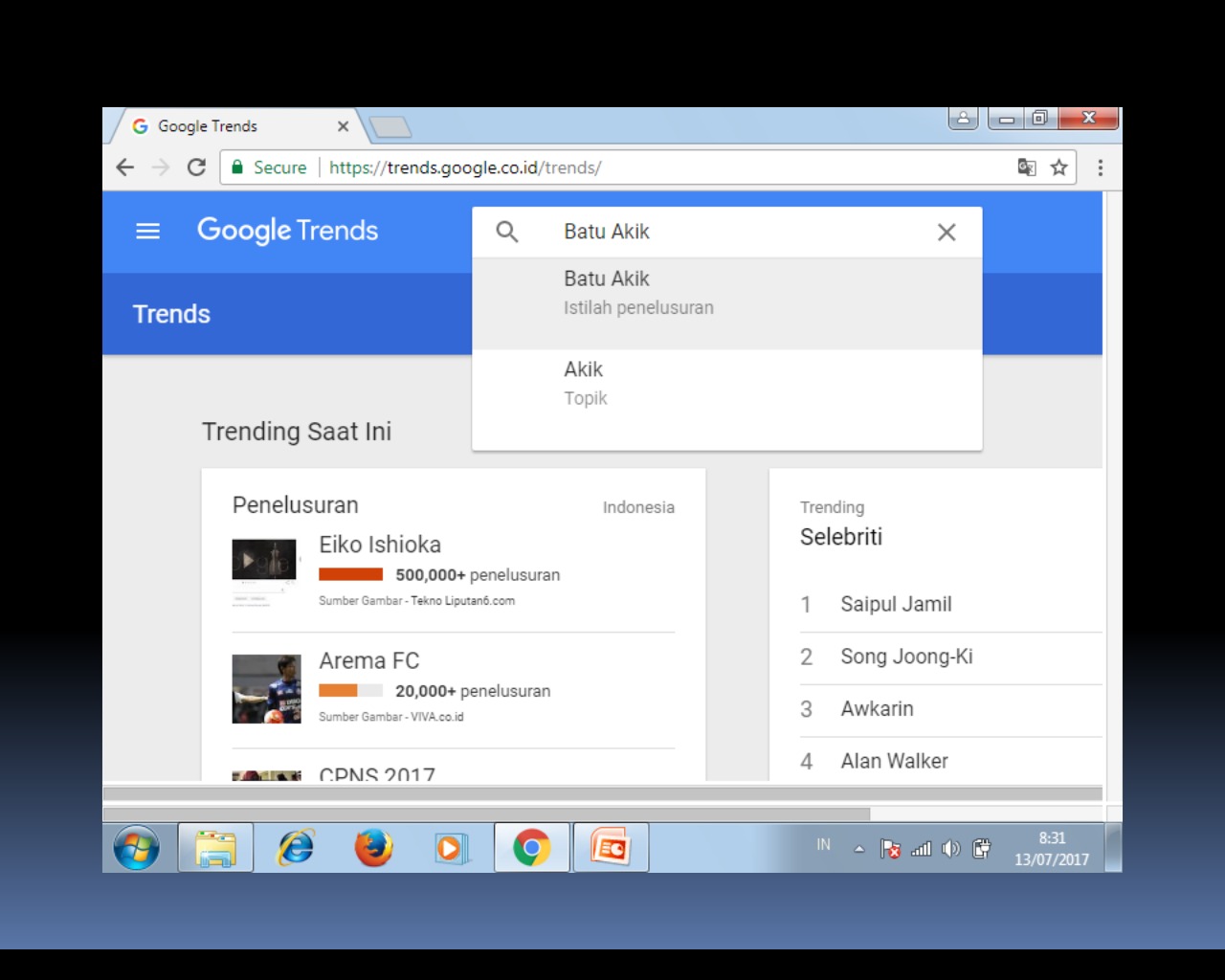Open the CPNS 2017 trending item

pyautogui.click(x=377, y=773)
